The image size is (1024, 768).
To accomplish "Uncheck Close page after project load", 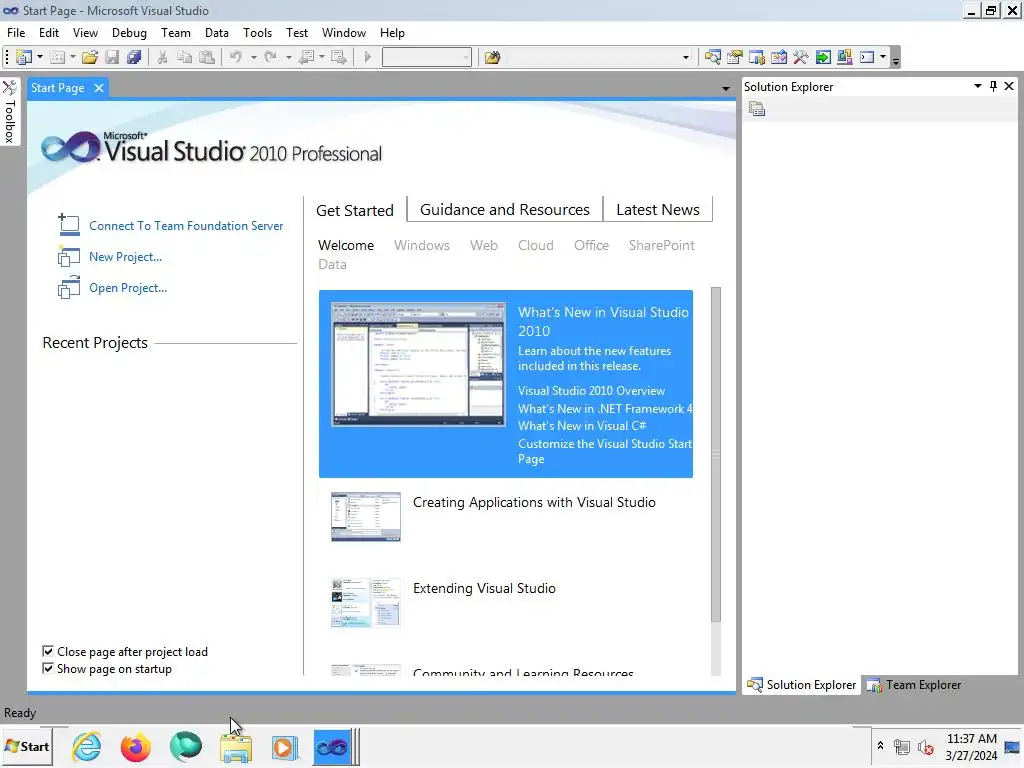I will coord(48,651).
